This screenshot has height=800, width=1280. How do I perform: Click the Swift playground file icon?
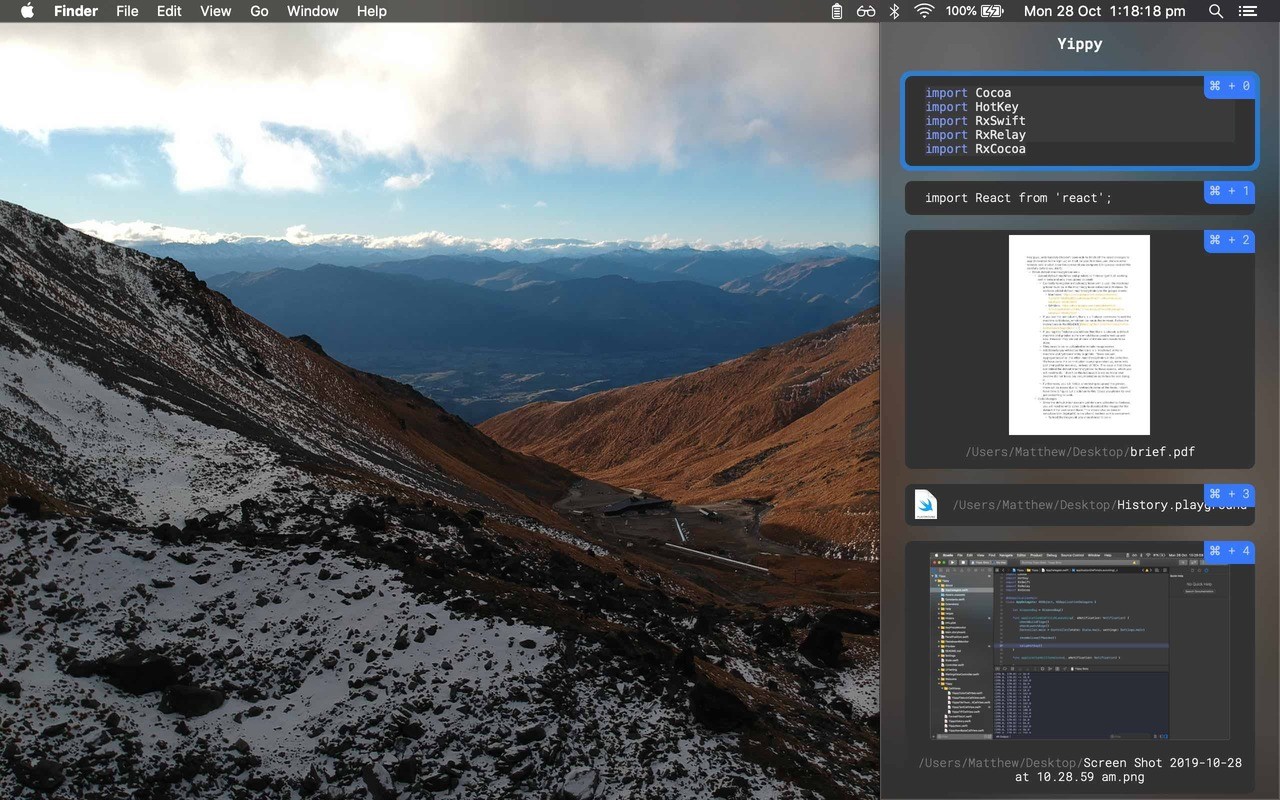tap(926, 505)
